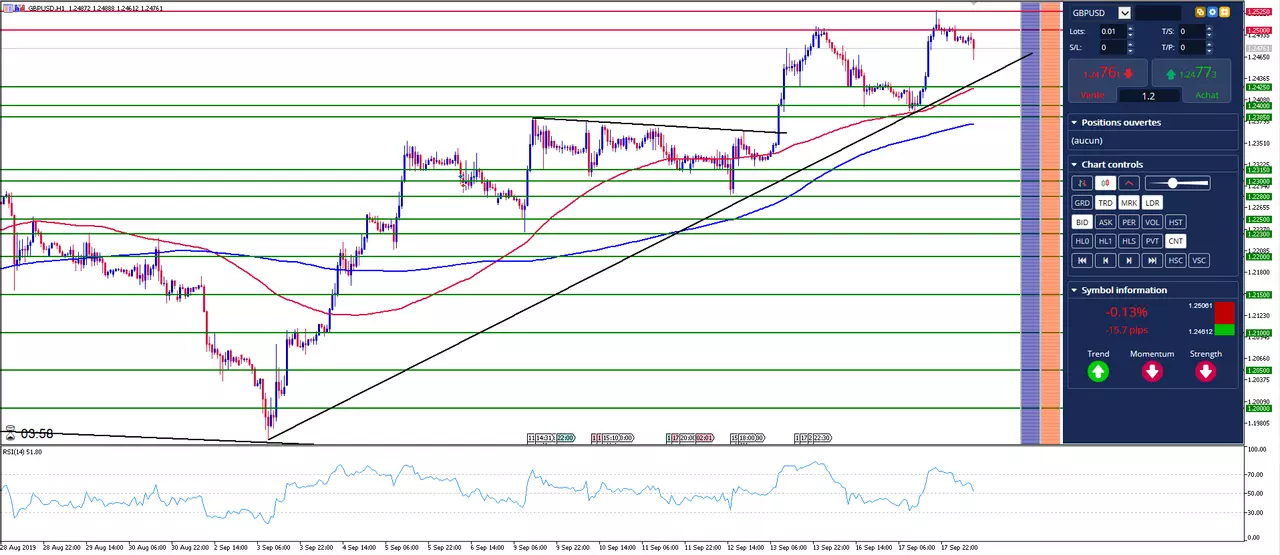Click the T/P input field
The width and height of the screenshot is (1280, 555).
pyautogui.click(x=1192, y=47)
